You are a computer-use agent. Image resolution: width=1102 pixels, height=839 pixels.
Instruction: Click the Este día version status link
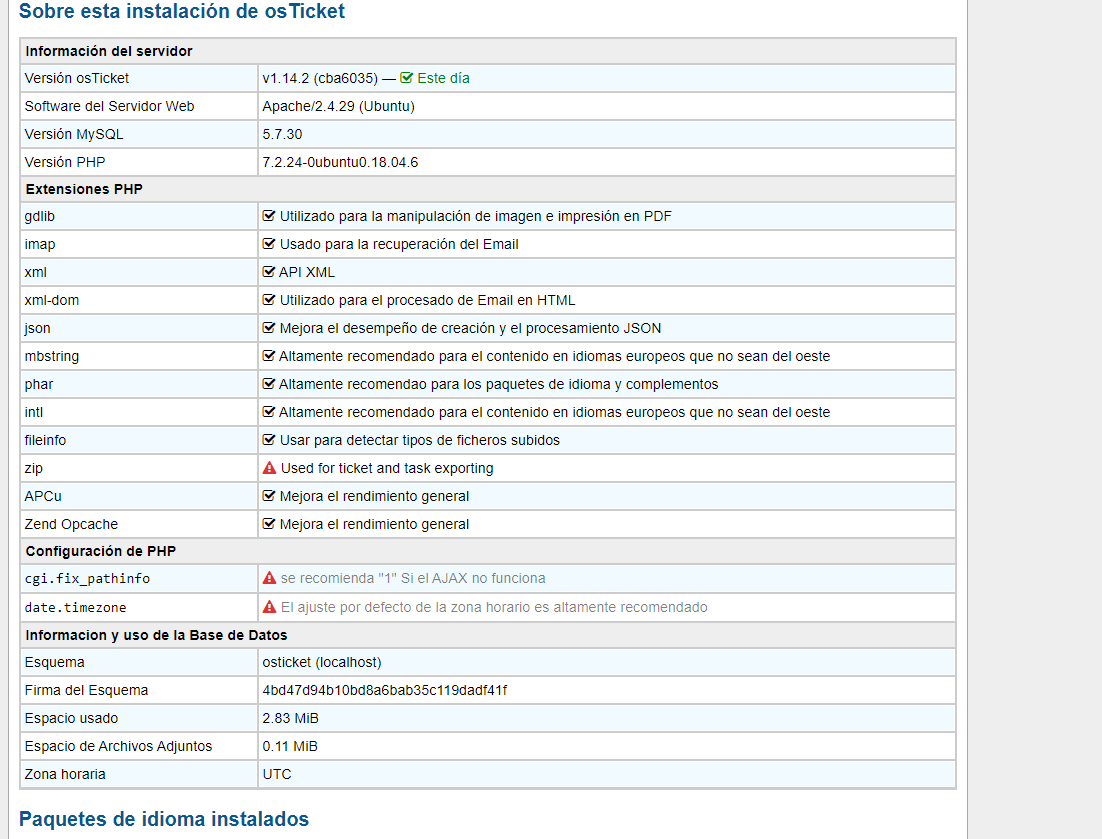pos(443,78)
